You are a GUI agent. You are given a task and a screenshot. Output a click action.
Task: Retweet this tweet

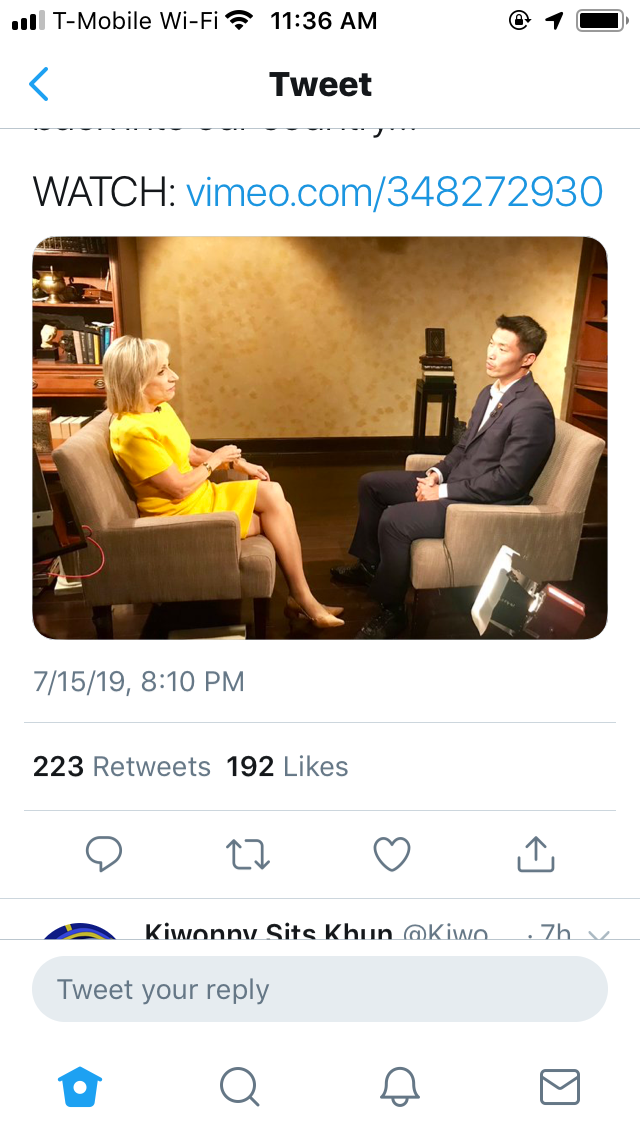(x=247, y=854)
